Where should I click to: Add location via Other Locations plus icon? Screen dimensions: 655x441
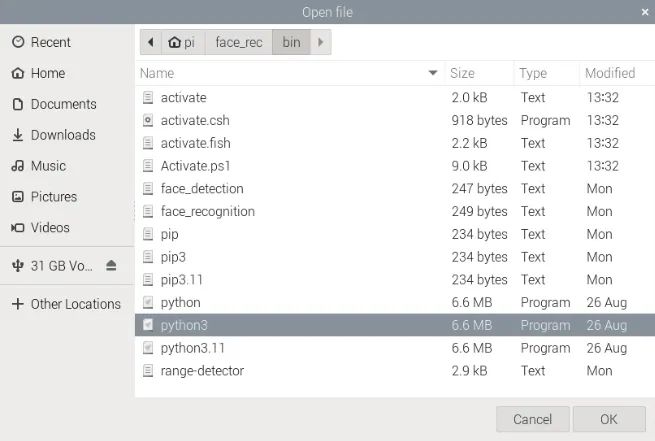18,304
